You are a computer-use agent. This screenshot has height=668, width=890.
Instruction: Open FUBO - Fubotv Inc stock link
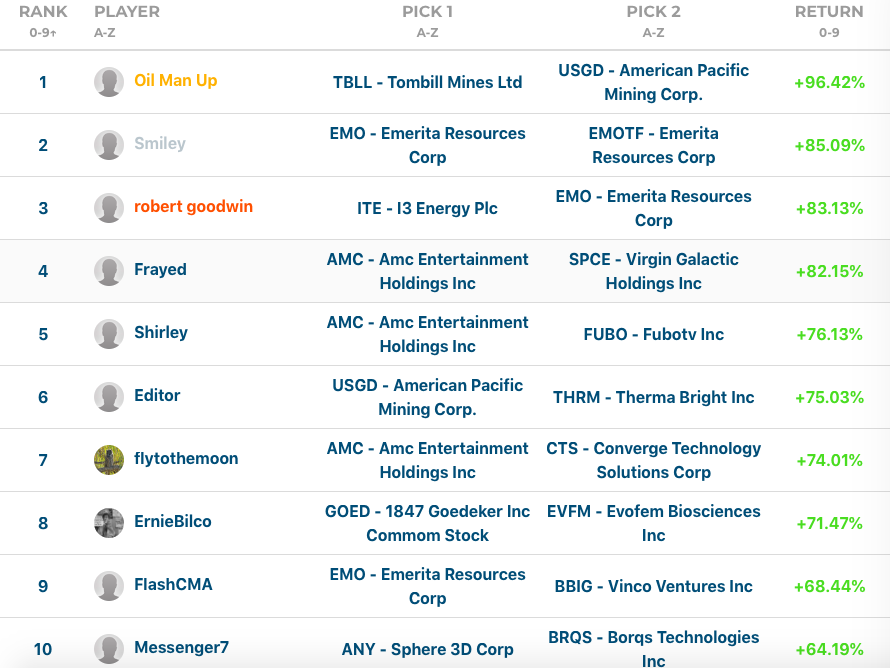click(x=653, y=335)
